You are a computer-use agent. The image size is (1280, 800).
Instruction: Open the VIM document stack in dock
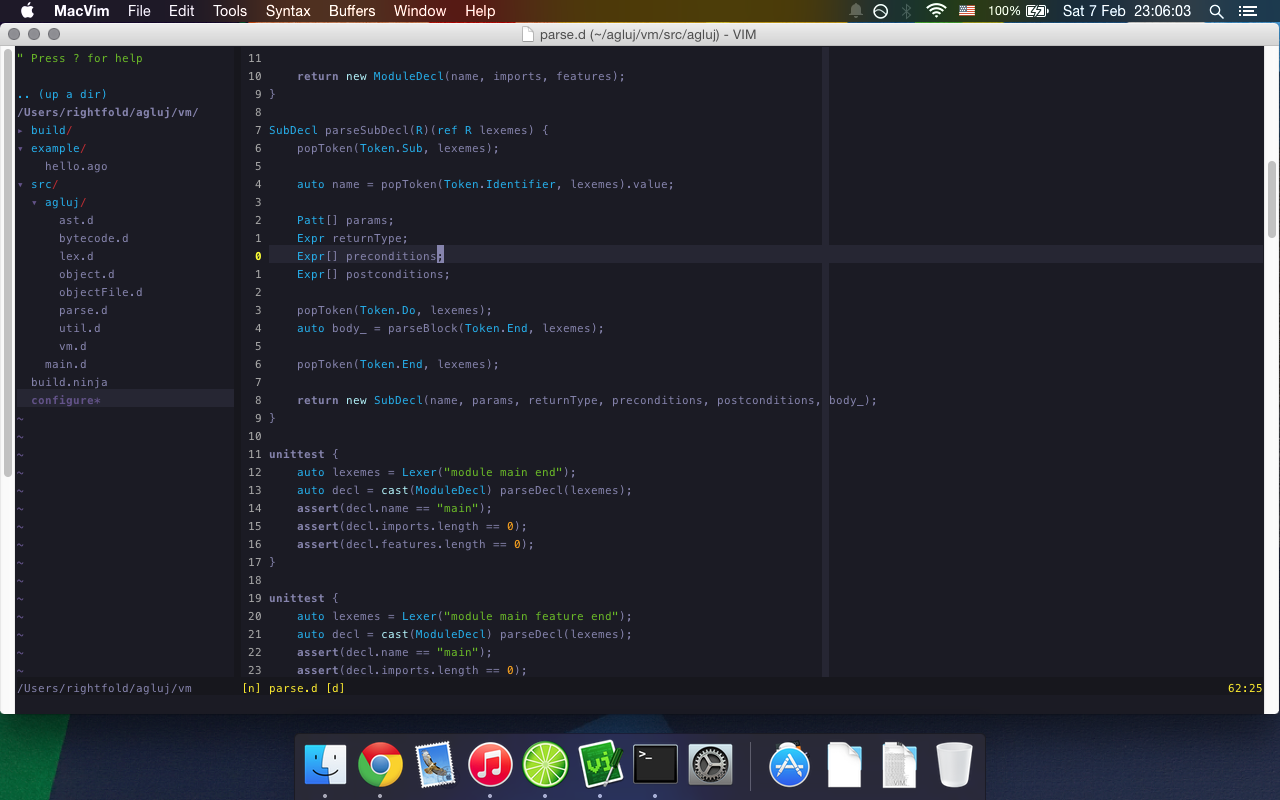899,766
